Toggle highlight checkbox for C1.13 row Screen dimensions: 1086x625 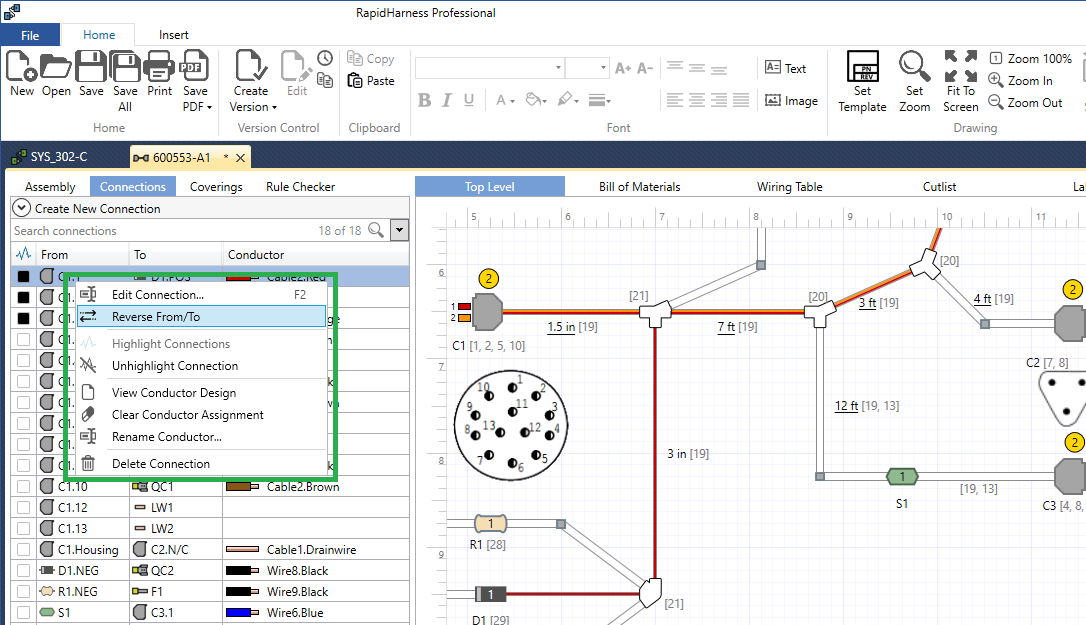(24, 529)
